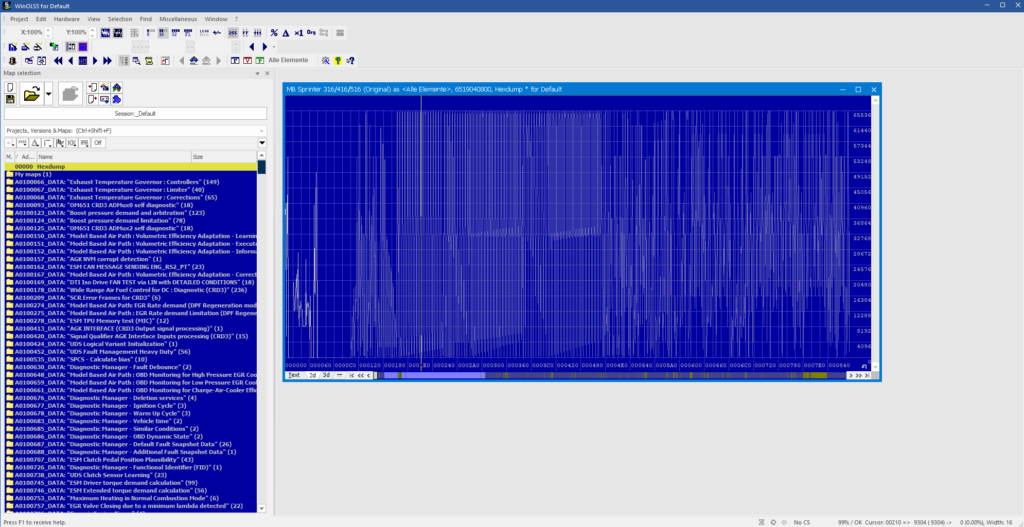Click the hexdump overview position bar
The width and height of the screenshot is (1024, 527).
click(611, 375)
